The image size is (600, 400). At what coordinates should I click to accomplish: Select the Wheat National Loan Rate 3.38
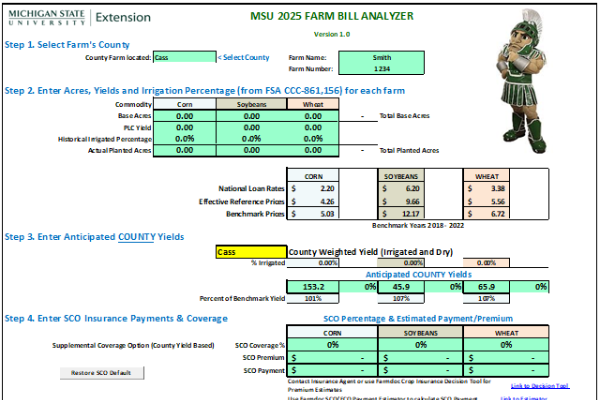tap(486, 188)
